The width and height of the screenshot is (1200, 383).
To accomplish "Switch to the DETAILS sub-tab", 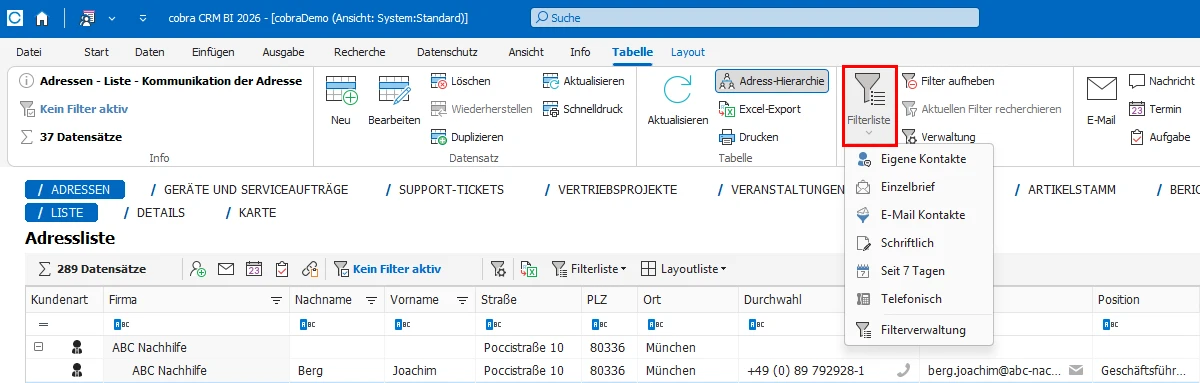I will coord(155,213).
